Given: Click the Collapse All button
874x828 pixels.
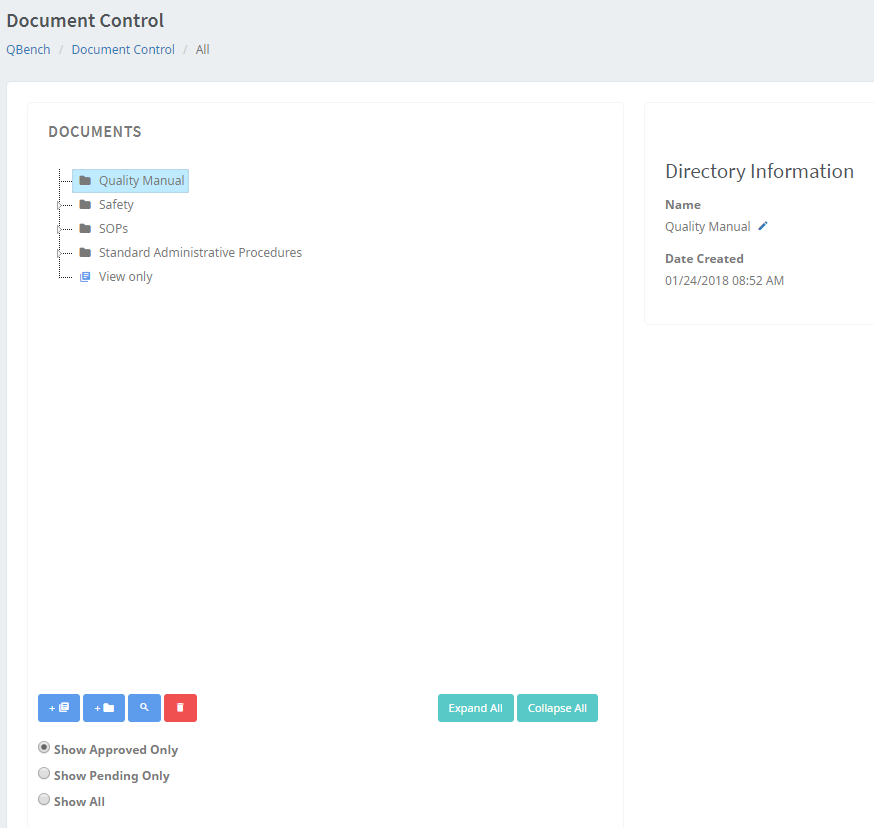Looking at the screenshot, I should [x=557, y=708].
